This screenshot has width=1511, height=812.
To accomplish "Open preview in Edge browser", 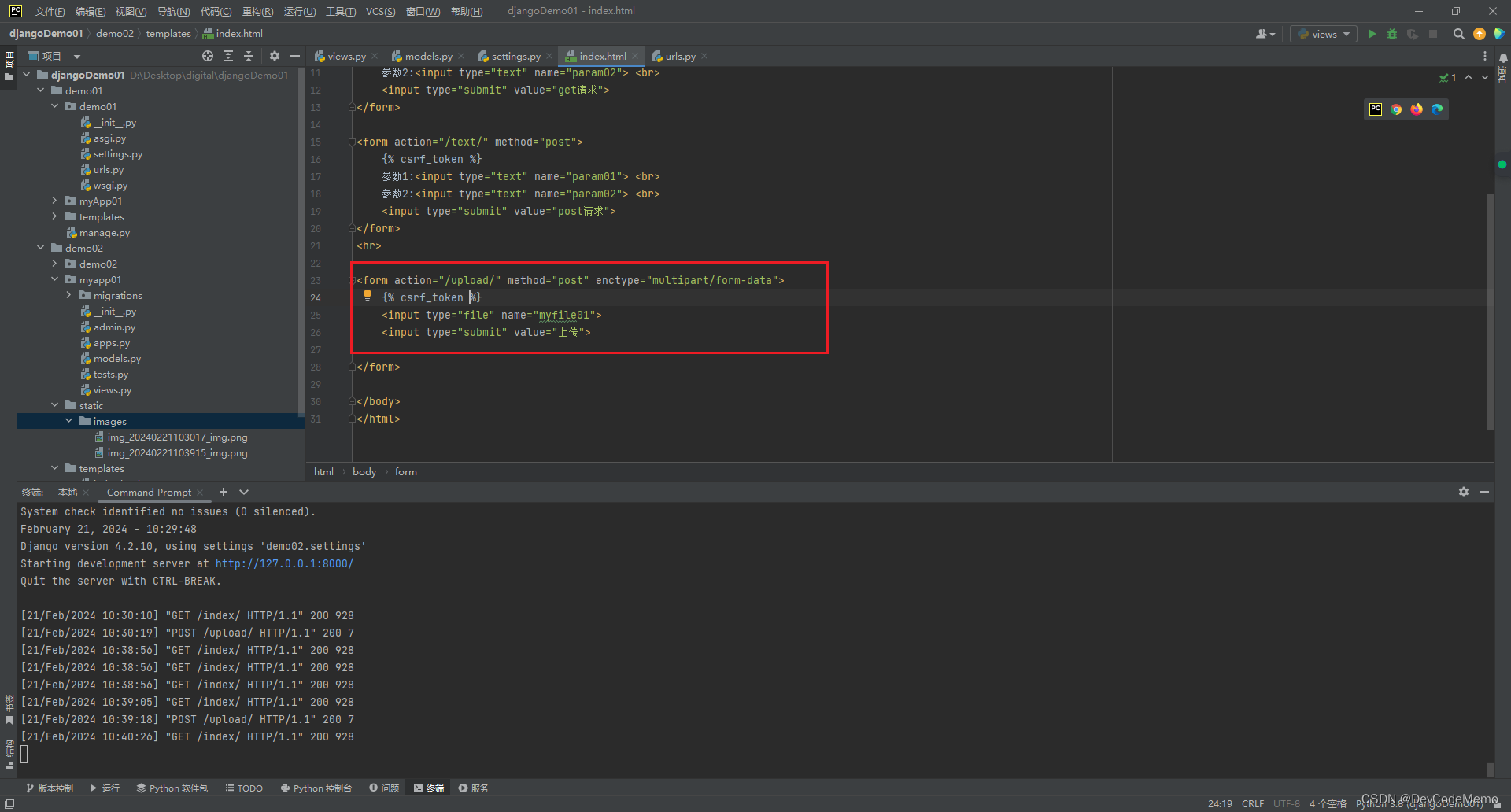I will coord(1437,109).
